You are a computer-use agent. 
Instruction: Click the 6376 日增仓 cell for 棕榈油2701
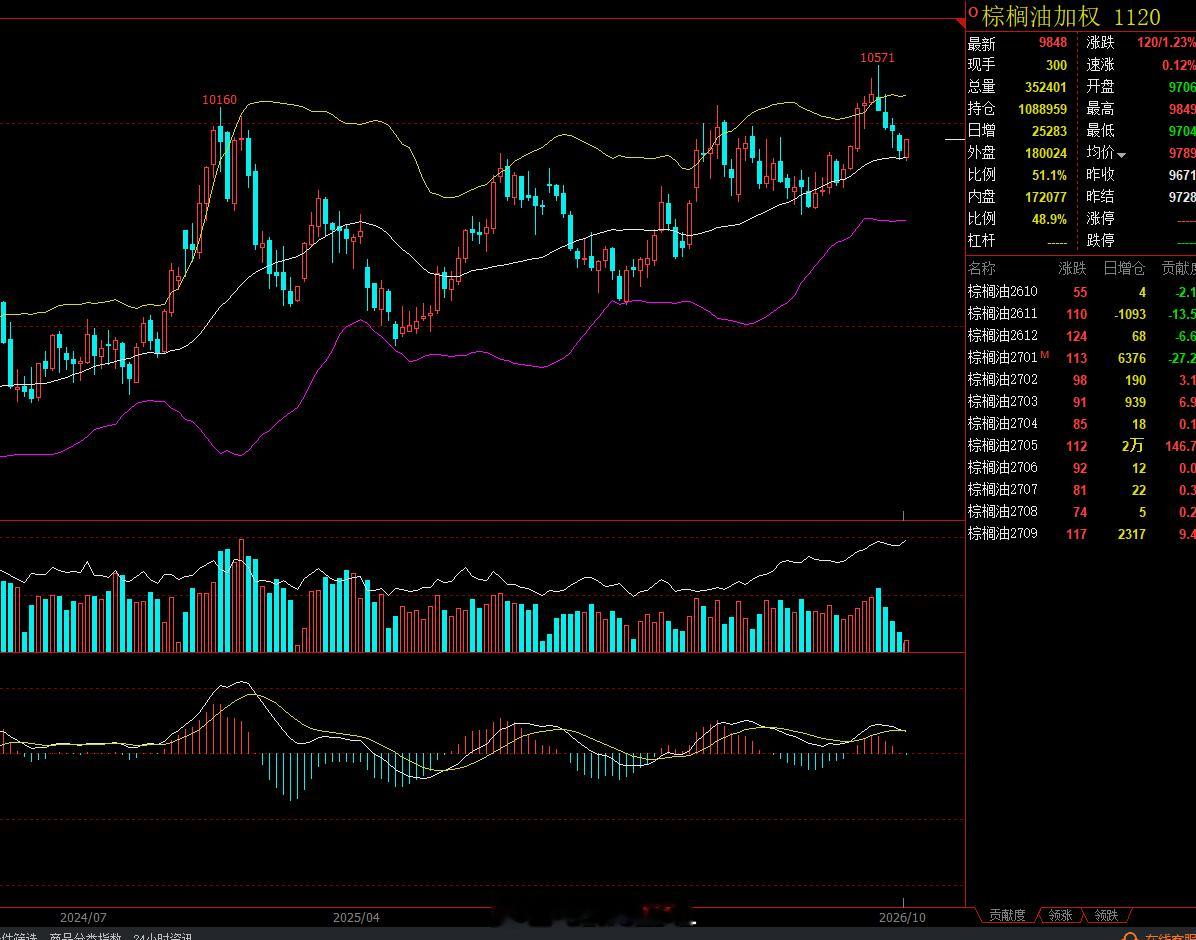click(1131, 358)
